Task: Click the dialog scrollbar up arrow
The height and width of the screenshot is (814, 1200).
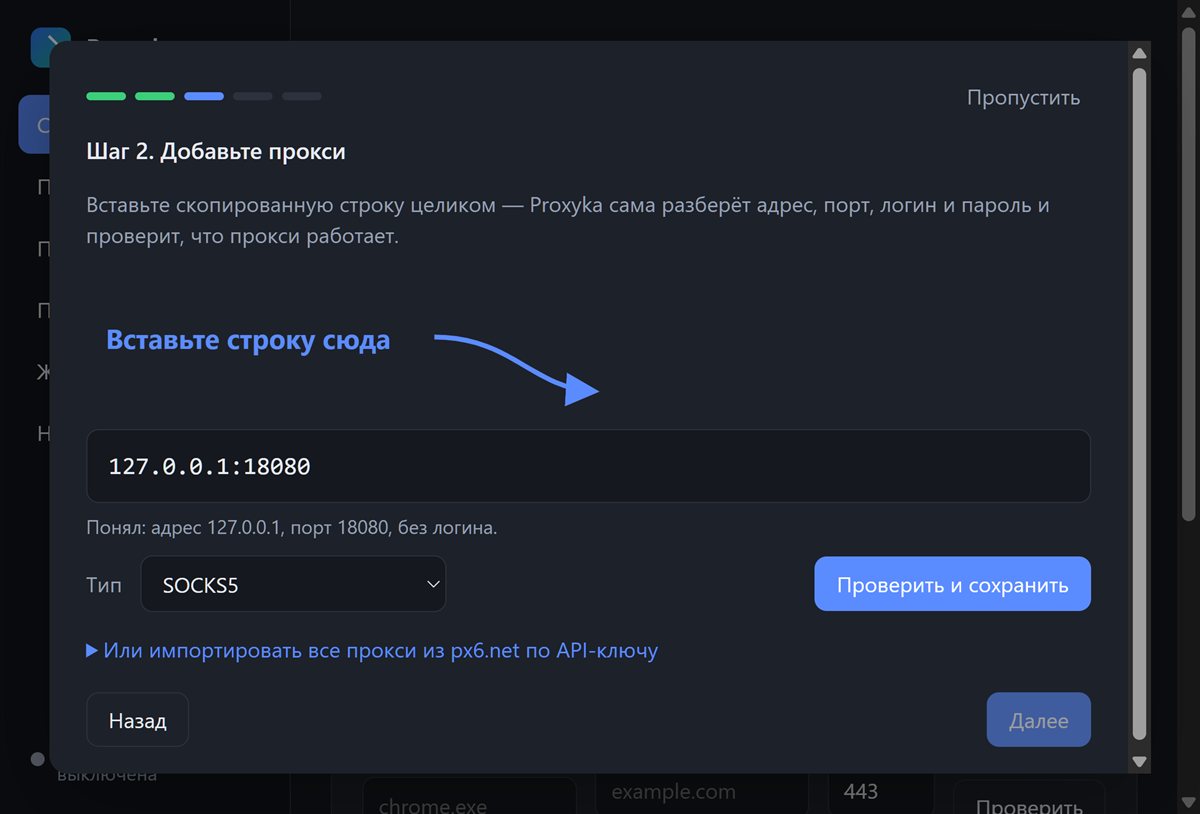Action: point(1139,53)
